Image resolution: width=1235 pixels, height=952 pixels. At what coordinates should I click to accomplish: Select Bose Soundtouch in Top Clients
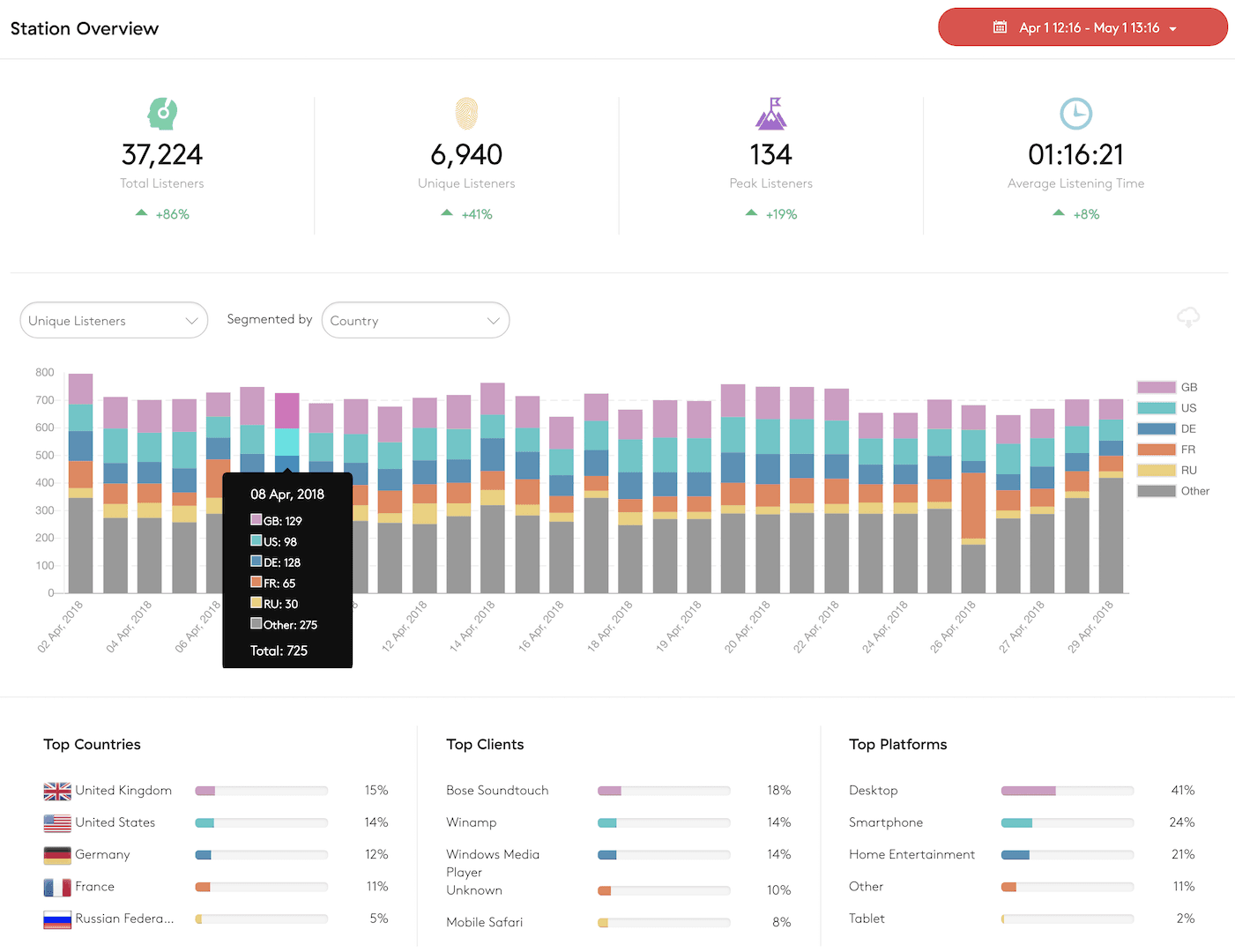(497, 791)
